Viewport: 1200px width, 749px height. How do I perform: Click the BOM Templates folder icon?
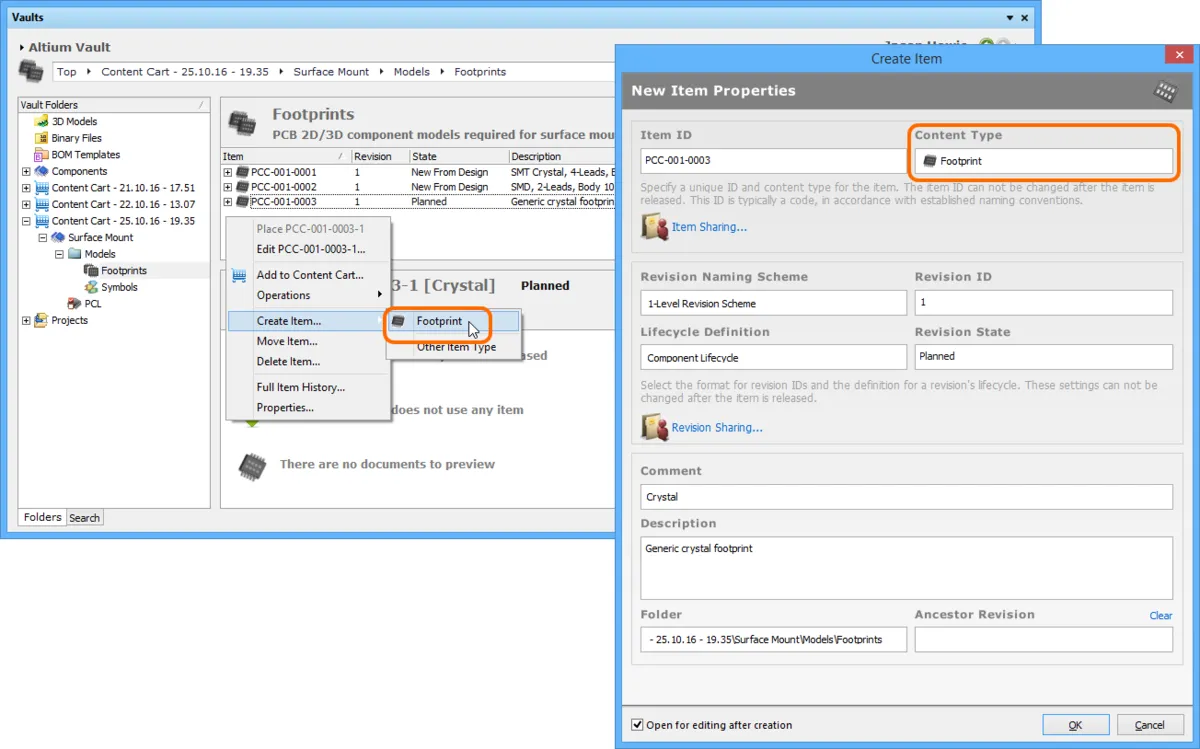pyautogui.click(x=42, y=155)
